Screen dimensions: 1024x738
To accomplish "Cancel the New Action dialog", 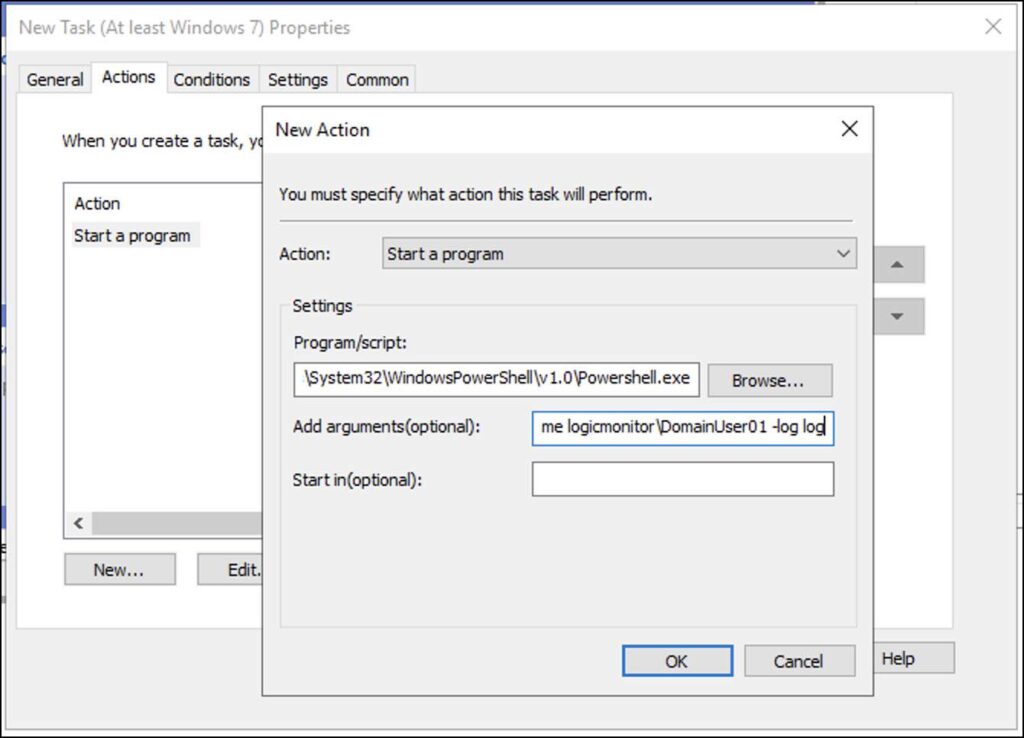I will coord(798,661).
